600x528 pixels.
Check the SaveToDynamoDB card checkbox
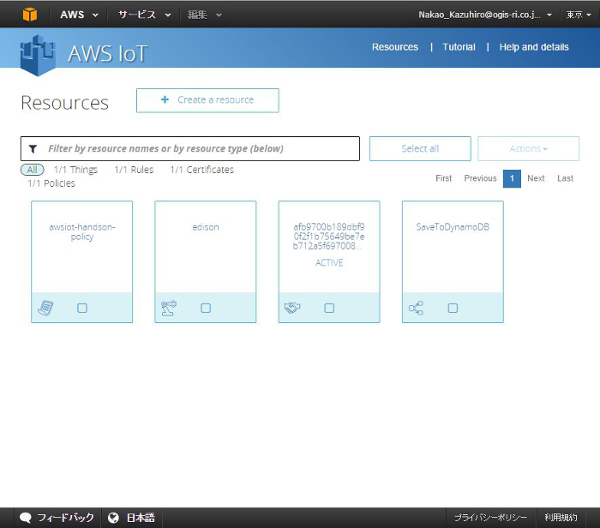pos(453,308)
